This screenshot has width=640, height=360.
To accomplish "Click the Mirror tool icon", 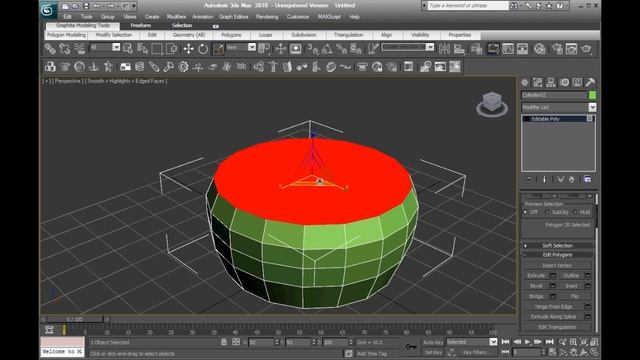I will (x=444, y=49).
